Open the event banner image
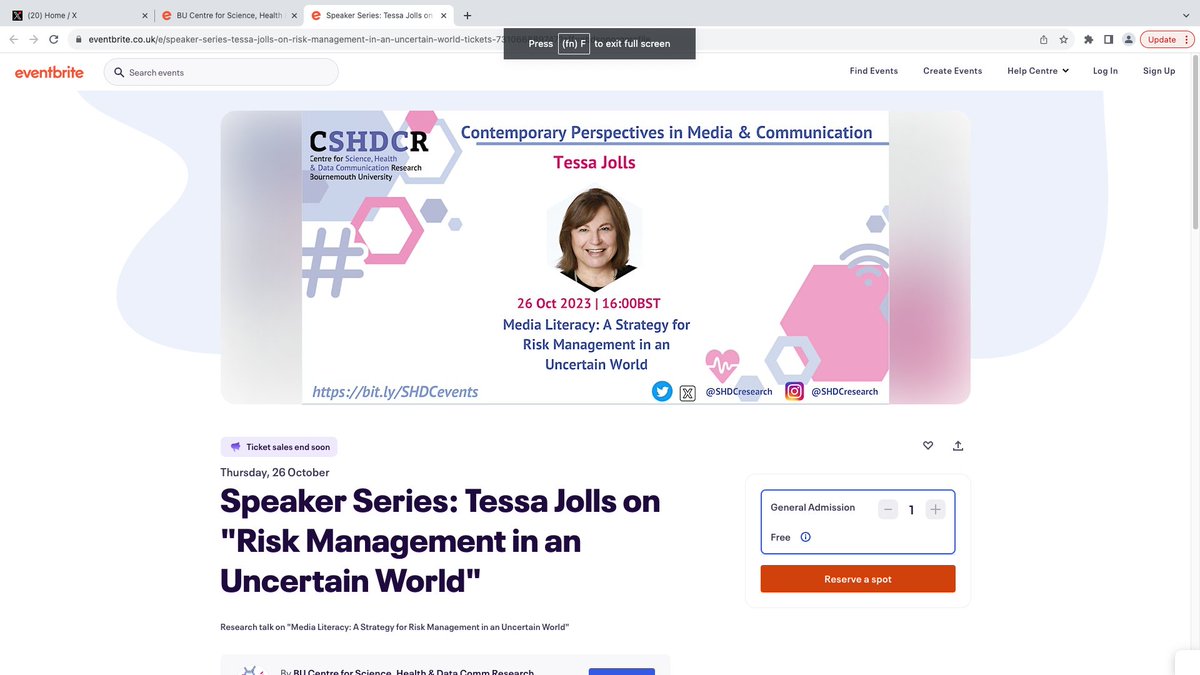Image resolution: width=1200 pixels, height=675 pixels. click(595, 257)
